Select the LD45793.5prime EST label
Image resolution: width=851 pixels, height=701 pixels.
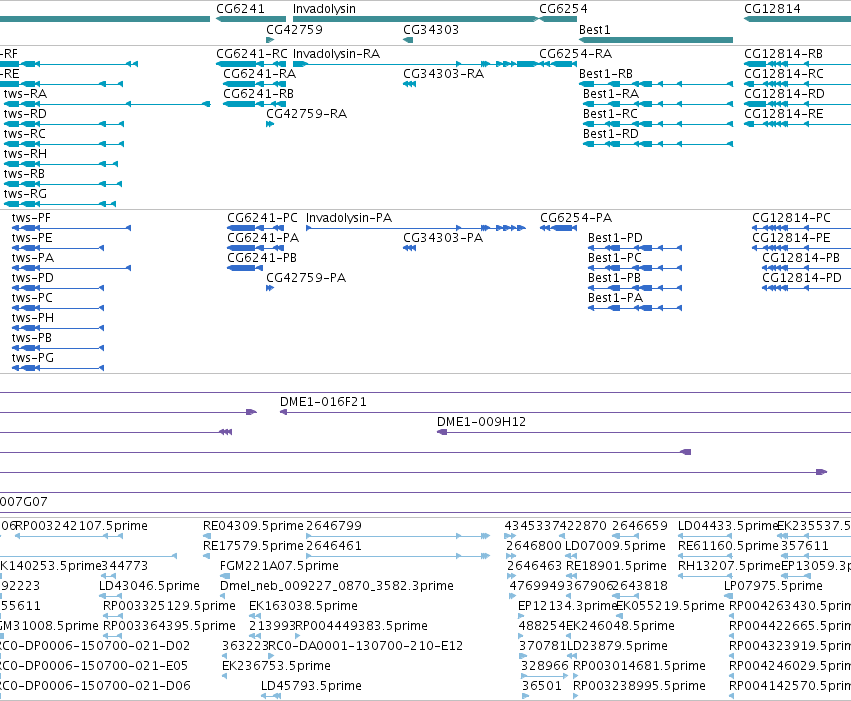tap(312, 686)
